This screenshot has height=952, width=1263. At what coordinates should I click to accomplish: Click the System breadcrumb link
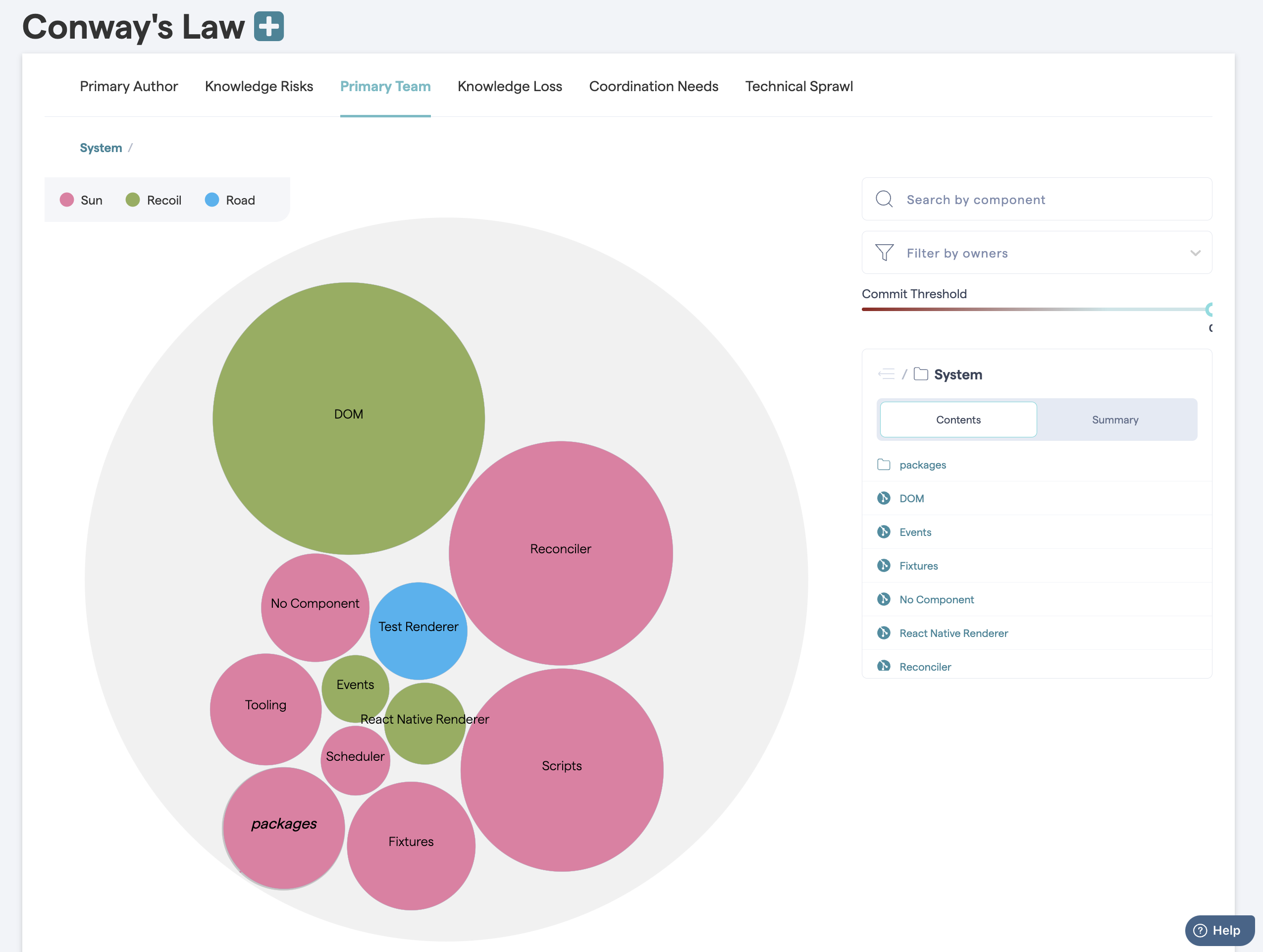(x=101, y=148)
